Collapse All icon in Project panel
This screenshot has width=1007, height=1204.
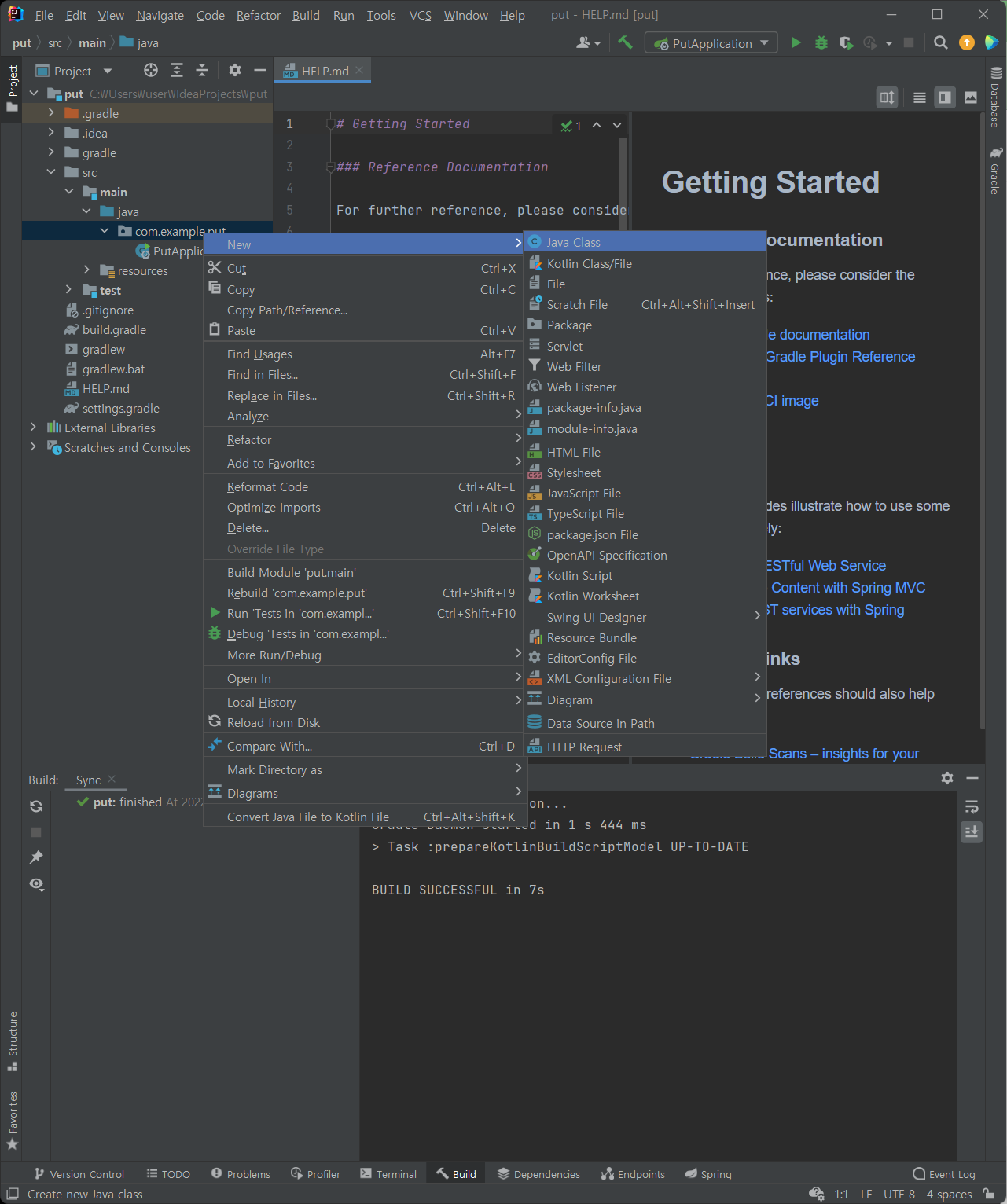pos(202,71)
